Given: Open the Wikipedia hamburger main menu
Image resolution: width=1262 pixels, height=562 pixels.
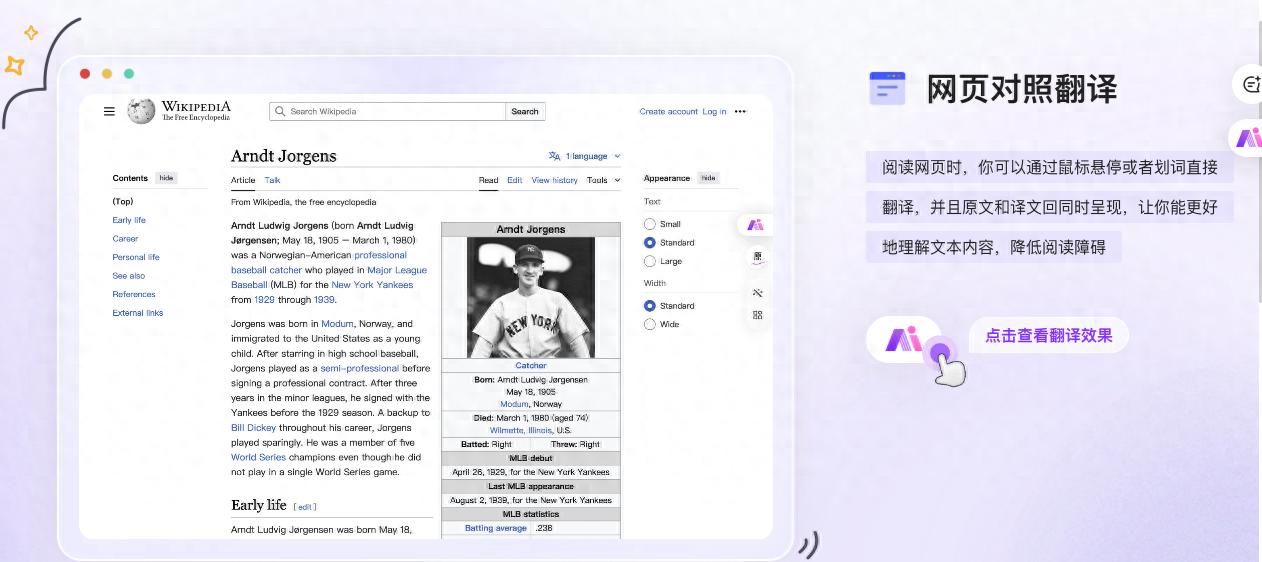Looking at the screenshot, I should click(109, 111).
